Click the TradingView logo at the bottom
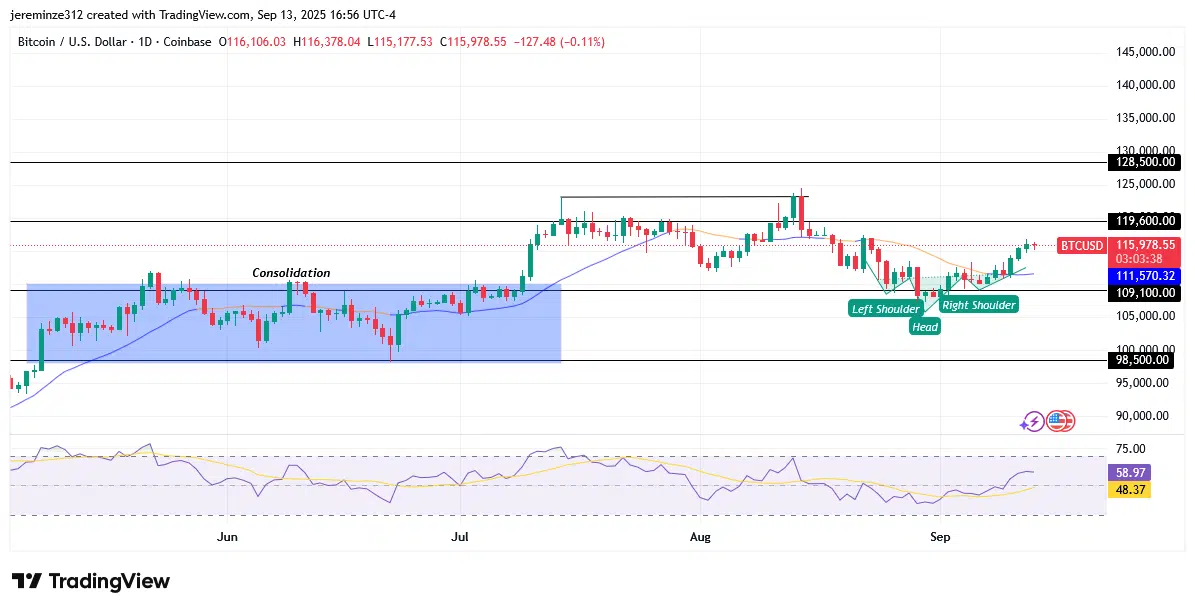This screenshot has width=1195, height=611. tap(91, 581)
